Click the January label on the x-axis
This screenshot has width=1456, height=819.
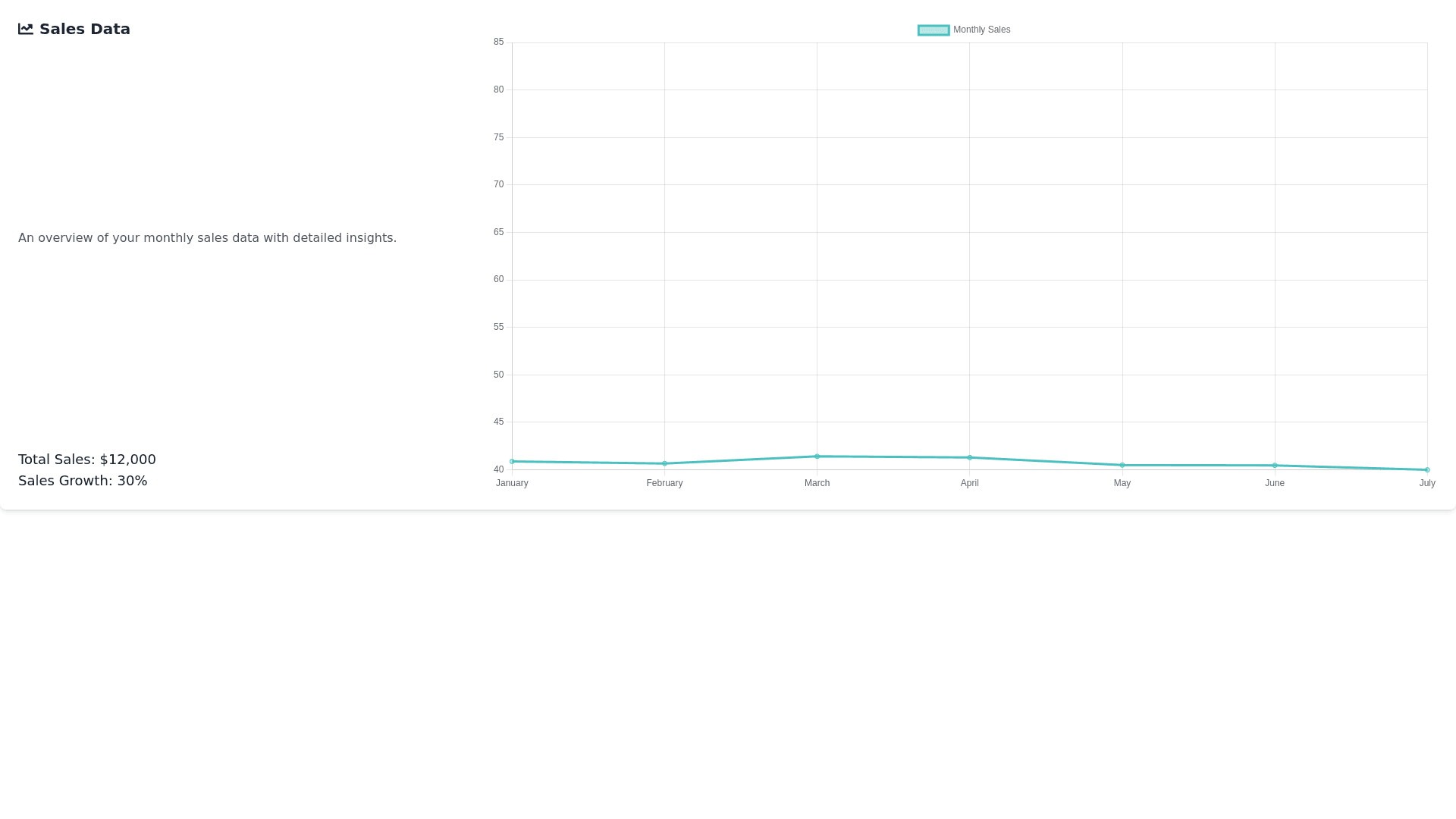click(512, 483)
